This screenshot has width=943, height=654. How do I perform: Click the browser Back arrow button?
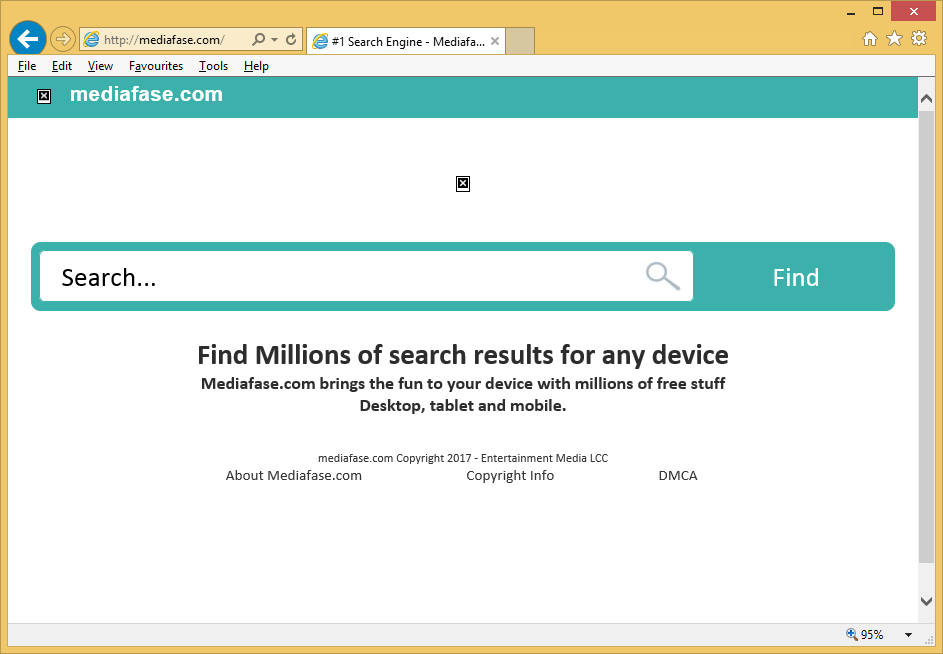[x=28, y=39]
